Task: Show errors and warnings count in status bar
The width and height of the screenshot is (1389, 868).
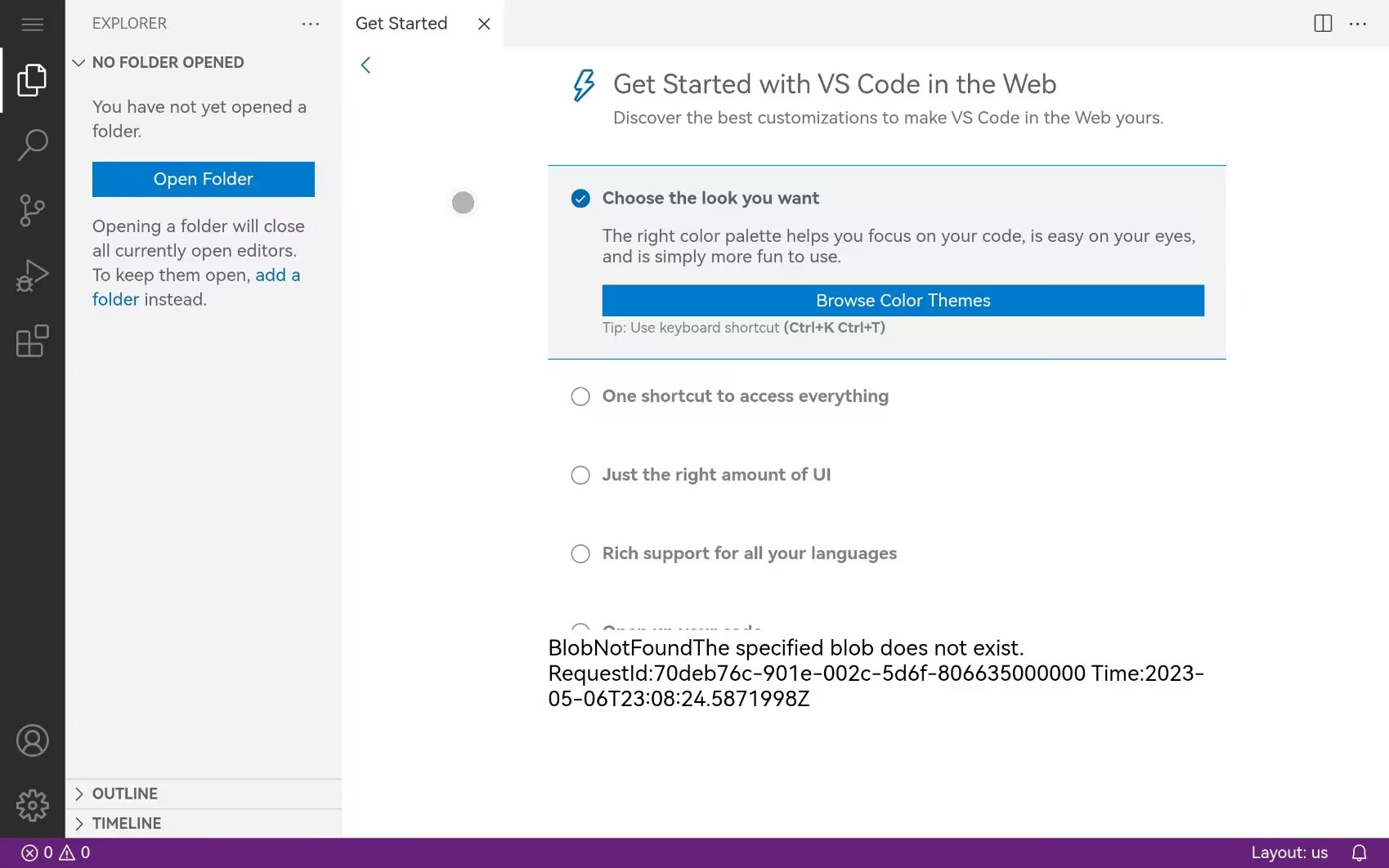Action: click(x=56, y=852)
